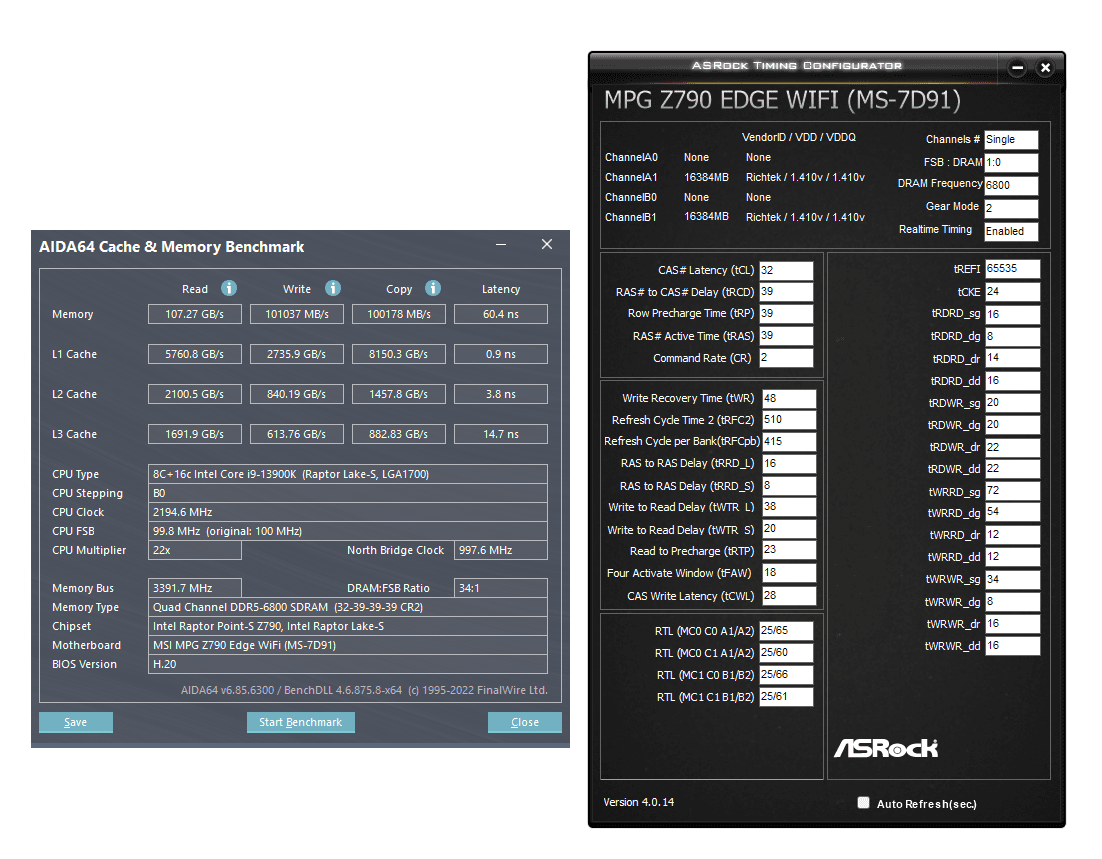Click the tREFI field showing 65535
The height and width of the screenshot is (859, 1102).
click(1012, 269)
